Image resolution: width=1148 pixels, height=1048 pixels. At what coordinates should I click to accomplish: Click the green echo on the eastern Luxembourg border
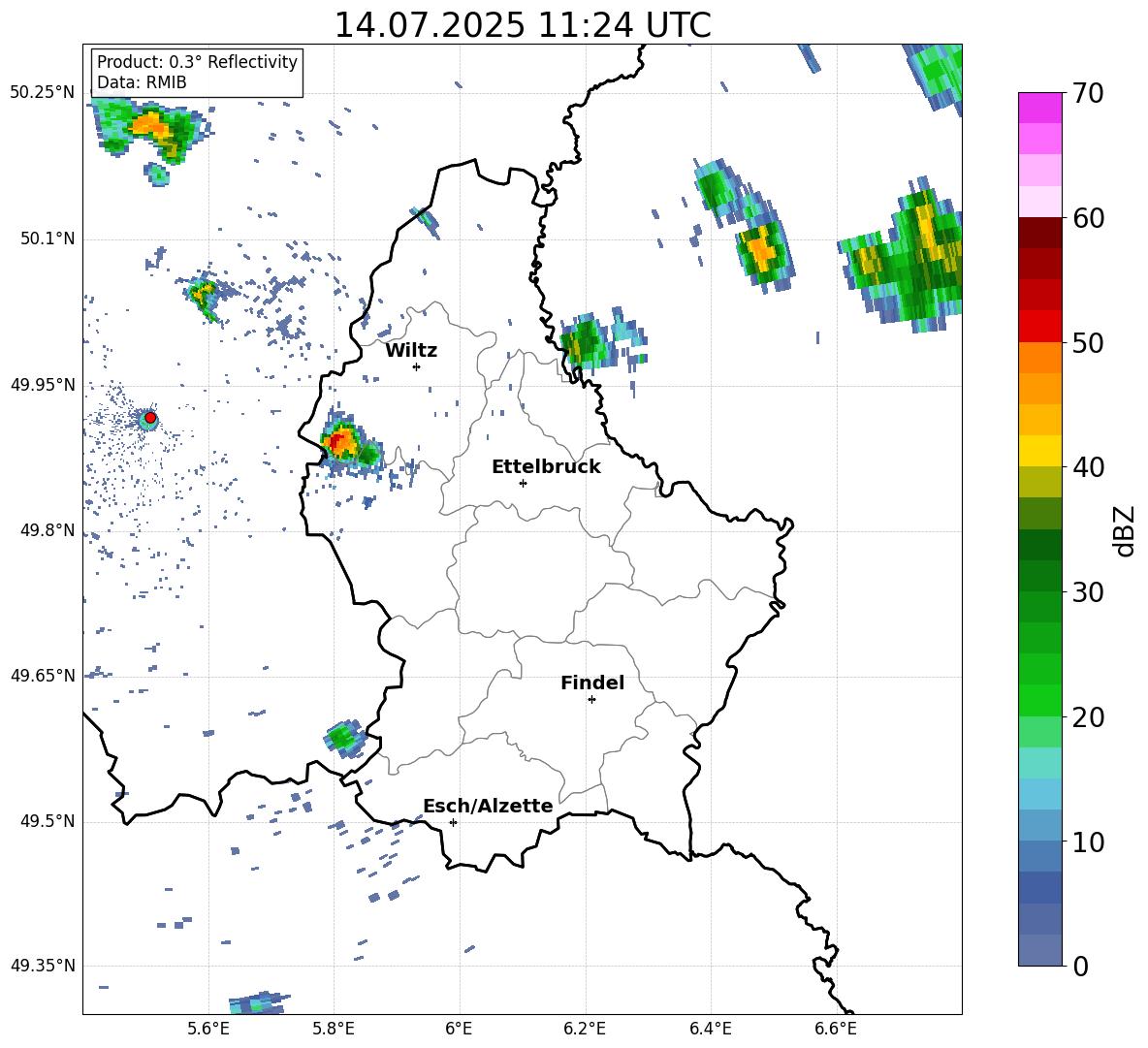(586, 342)
